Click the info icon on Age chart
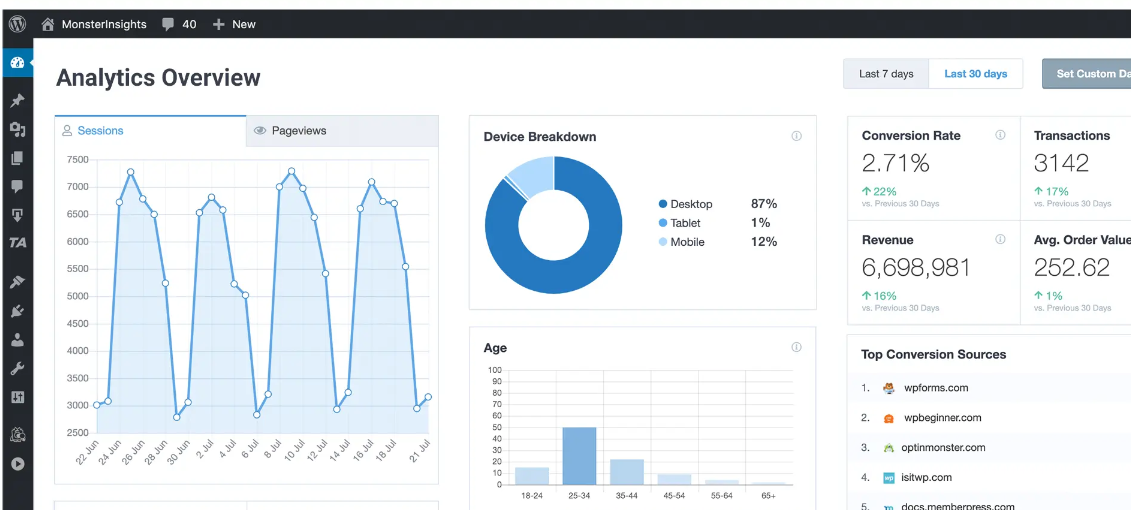 tap(796, 348)
